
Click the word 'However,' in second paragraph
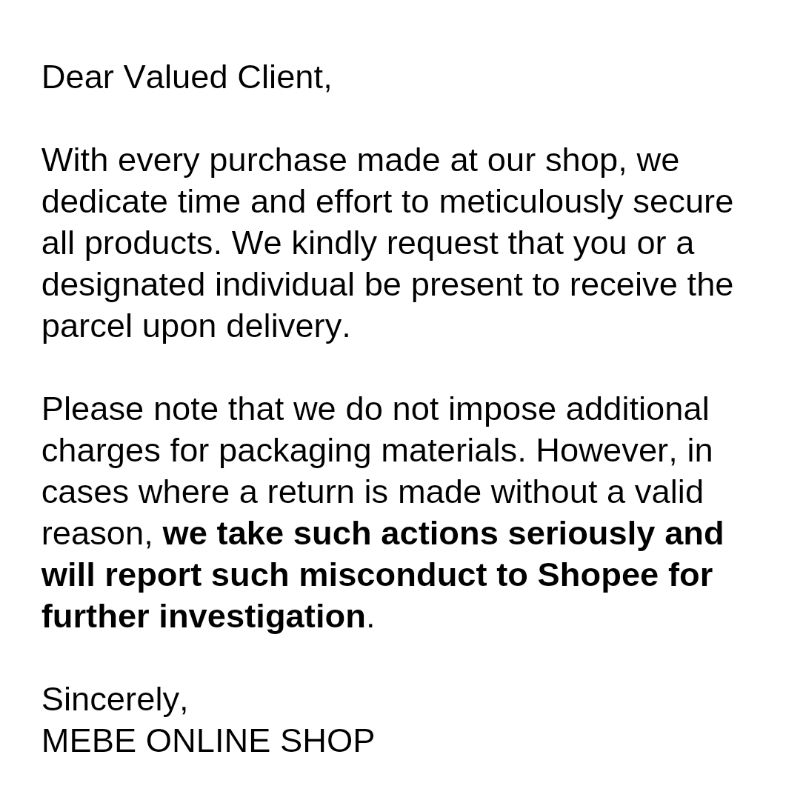click(x=609, y=451)
